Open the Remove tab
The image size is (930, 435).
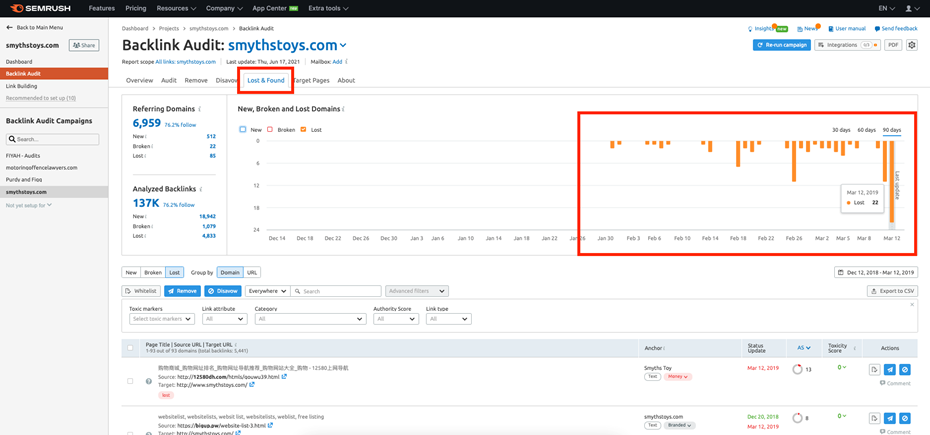[x=196, y=80]
